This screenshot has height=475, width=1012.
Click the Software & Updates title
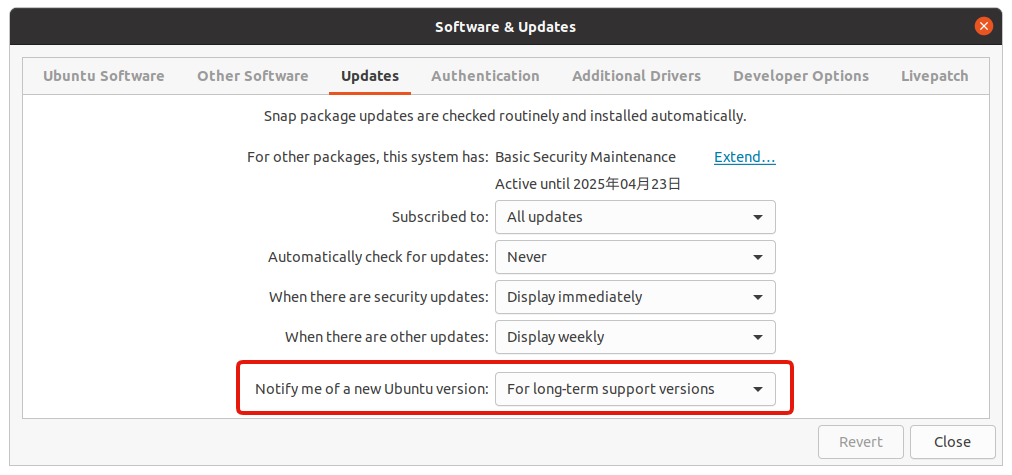pyautogui.click(x=505, y=27)
